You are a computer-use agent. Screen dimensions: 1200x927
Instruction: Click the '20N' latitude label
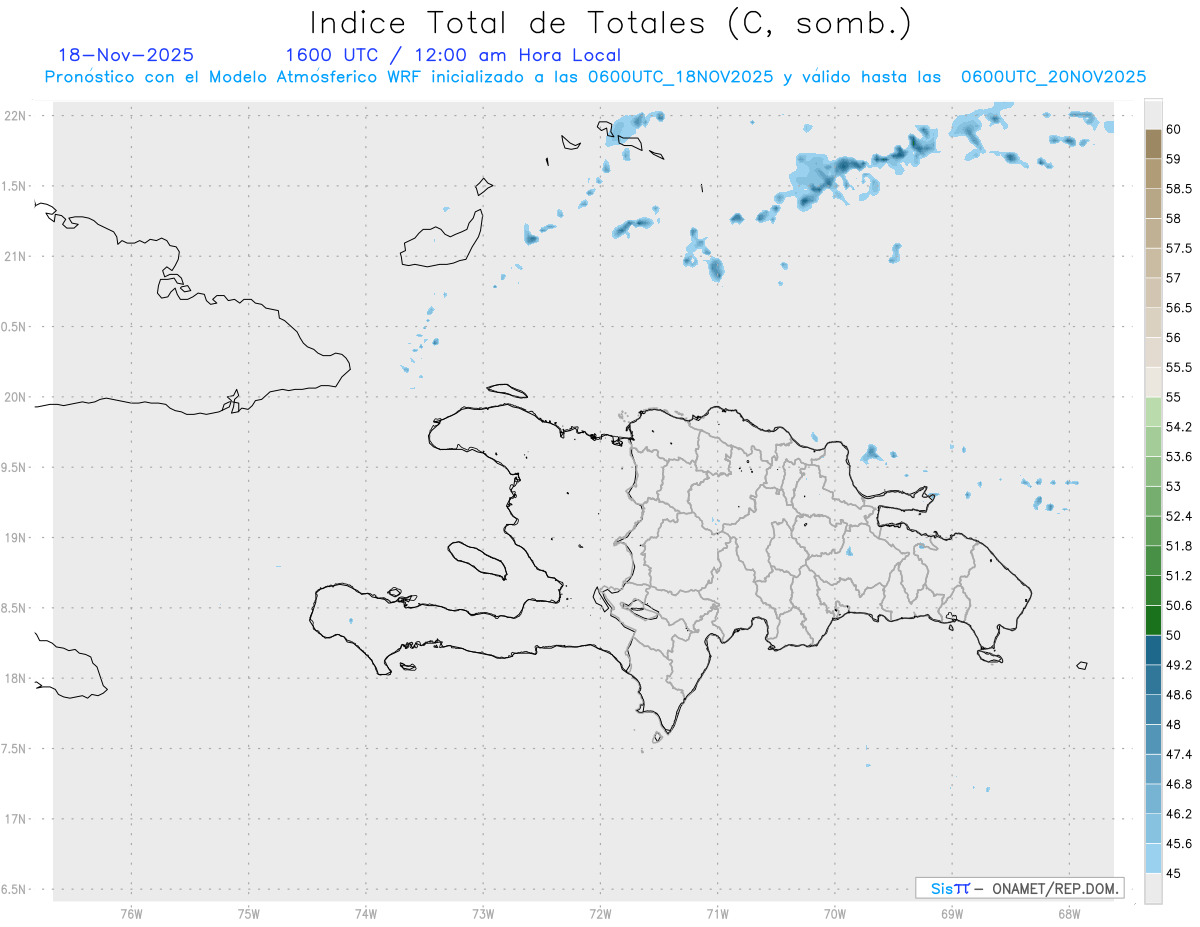tap(15, 397)
